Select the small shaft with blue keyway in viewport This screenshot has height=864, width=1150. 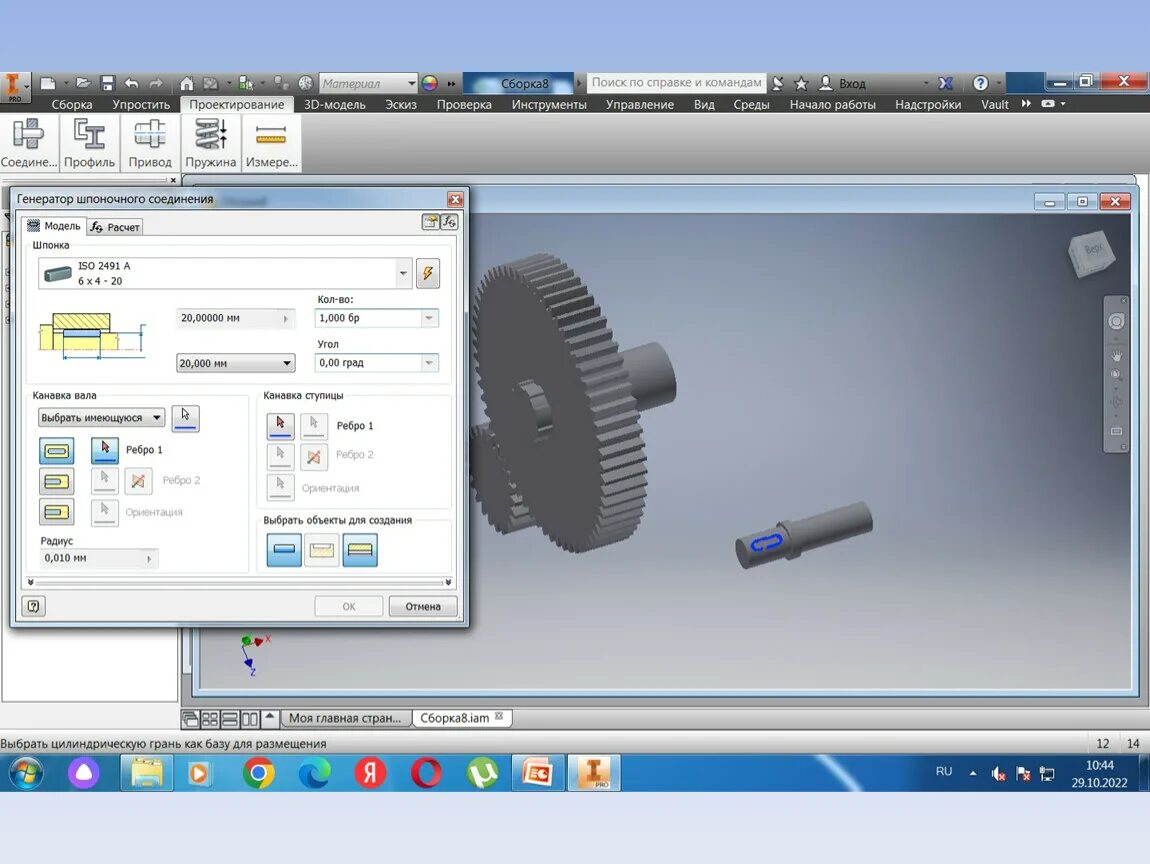coord(805,533)
